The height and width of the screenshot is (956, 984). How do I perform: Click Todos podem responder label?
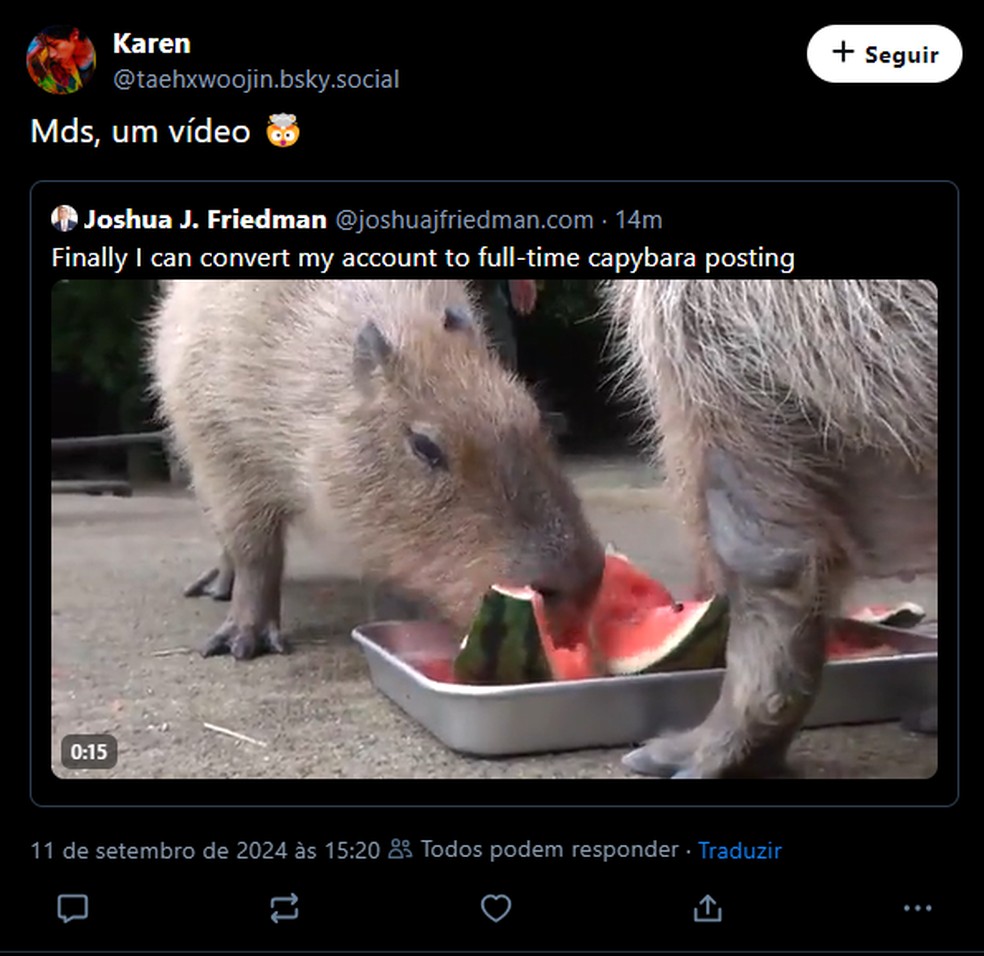click(550, 849)
